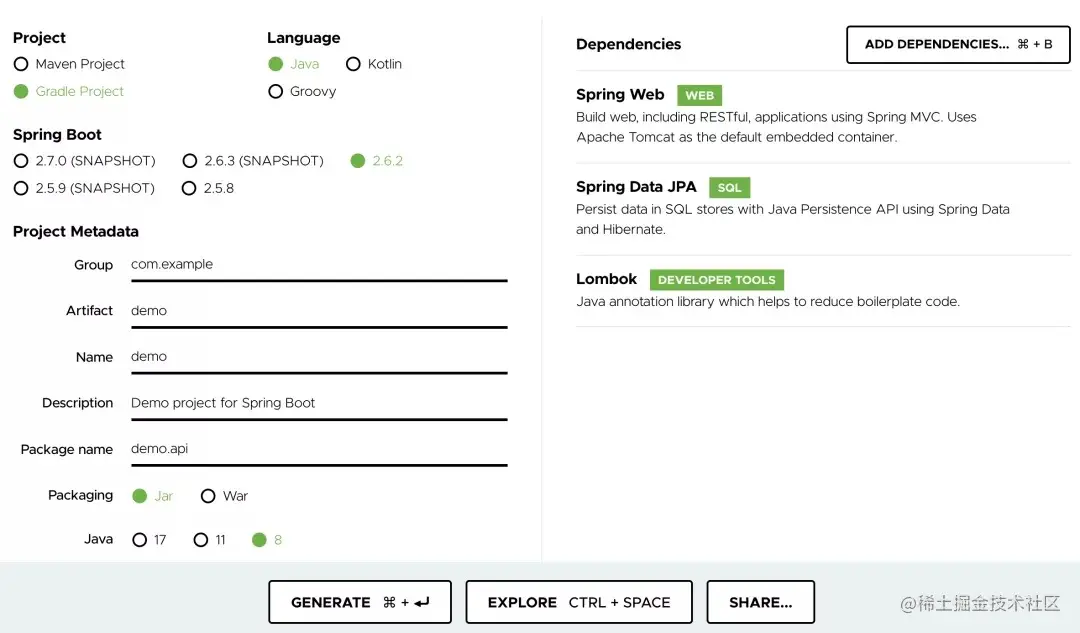Select Gradle Project option

(x=21, y=91)
